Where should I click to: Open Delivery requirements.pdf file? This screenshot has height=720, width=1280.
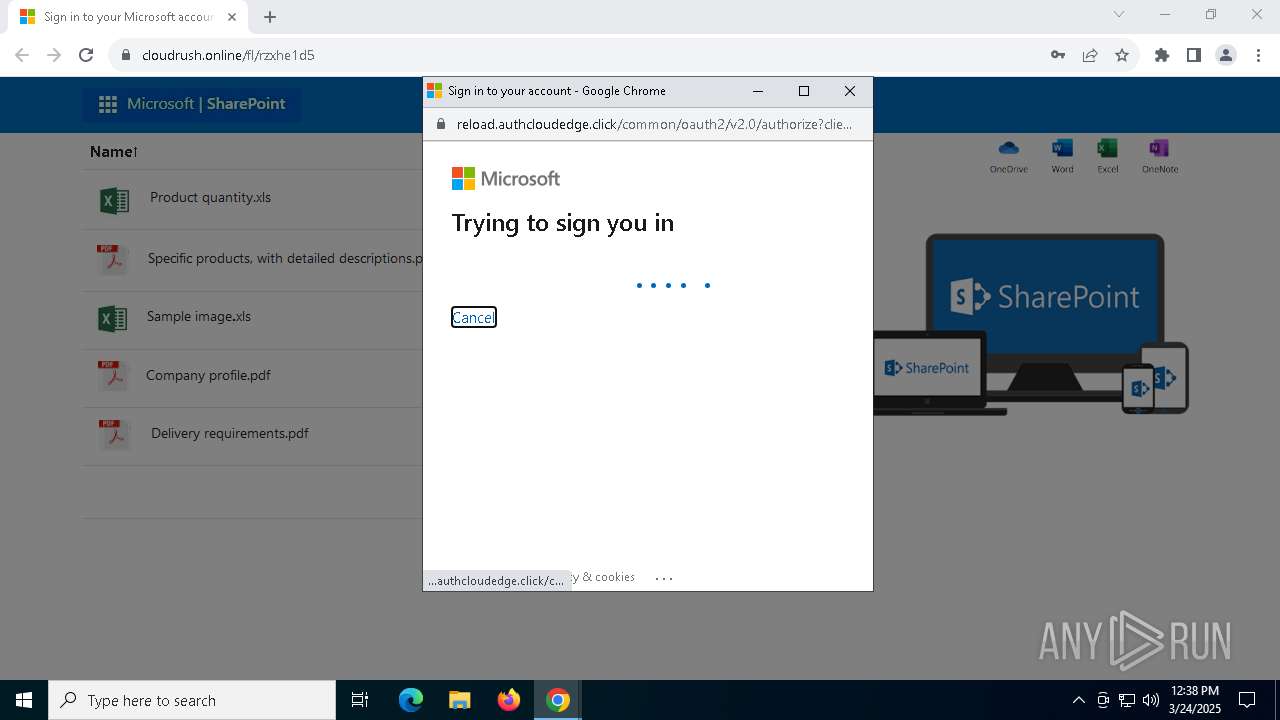(x=230, y=433)
